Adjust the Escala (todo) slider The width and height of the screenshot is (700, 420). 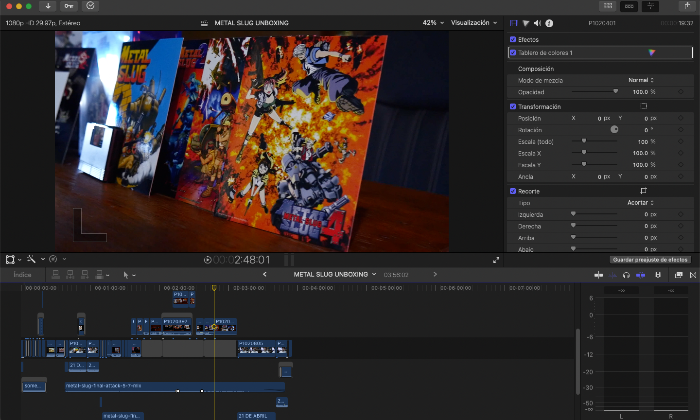point(595,141)
